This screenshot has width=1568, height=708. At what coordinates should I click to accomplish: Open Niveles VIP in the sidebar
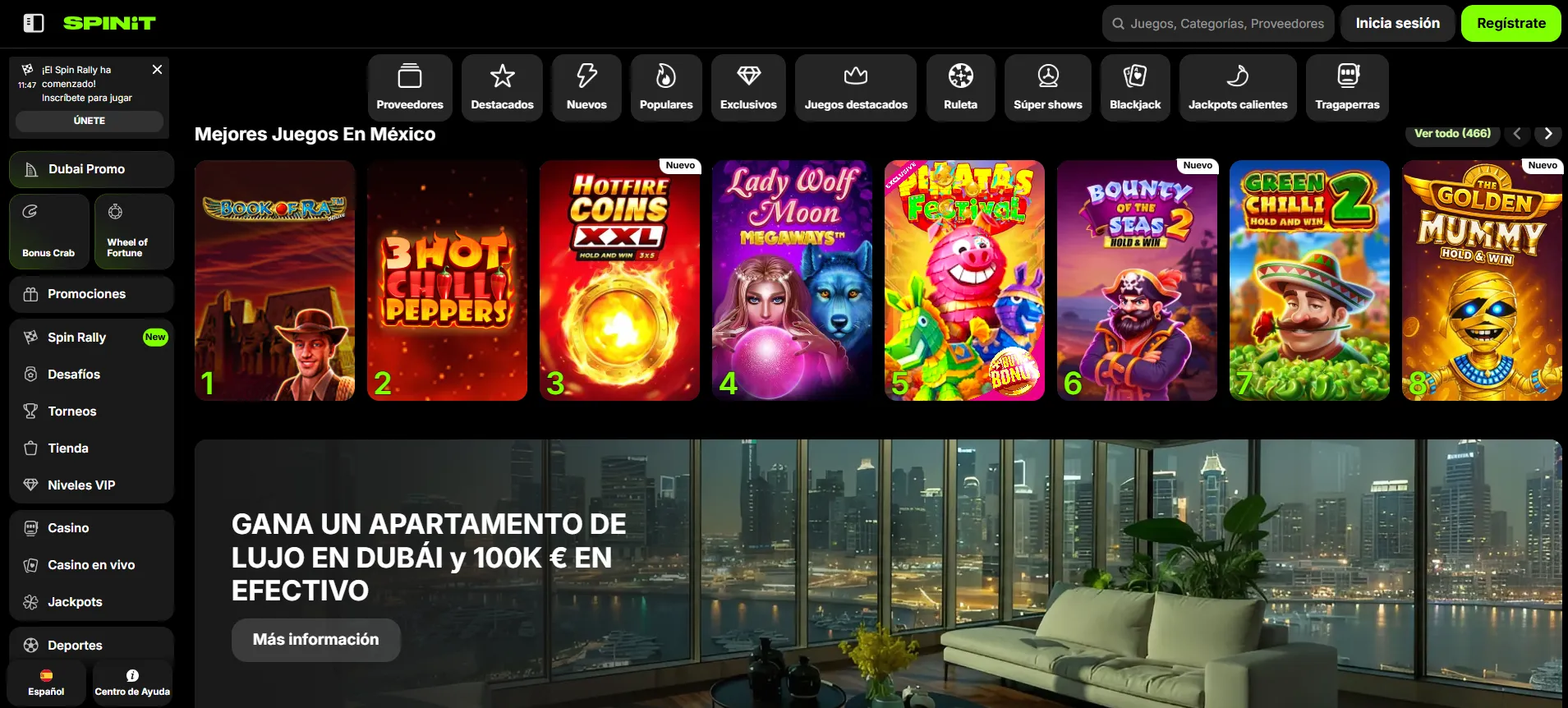point(91,485)
